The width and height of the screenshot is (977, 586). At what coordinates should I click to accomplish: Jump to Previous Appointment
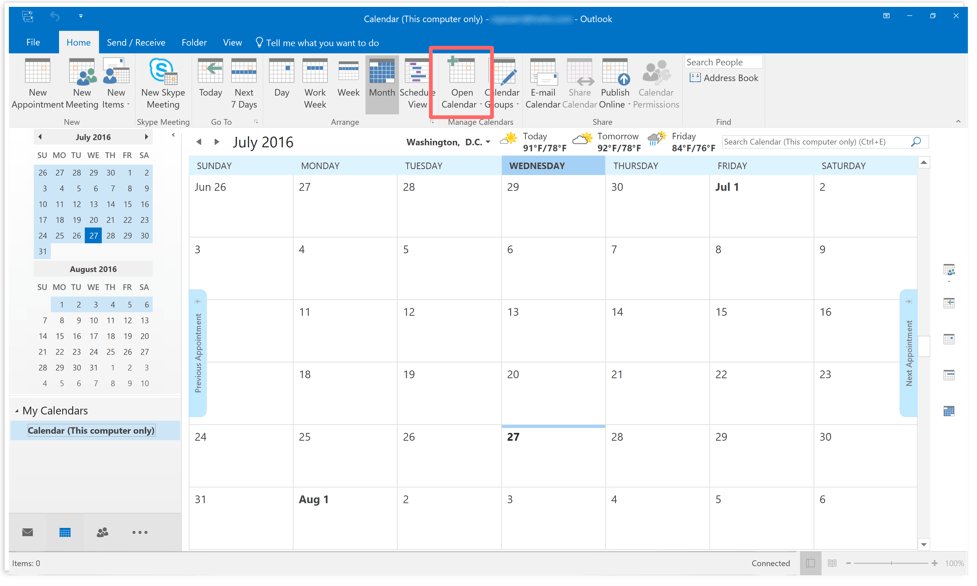(198, 352)
